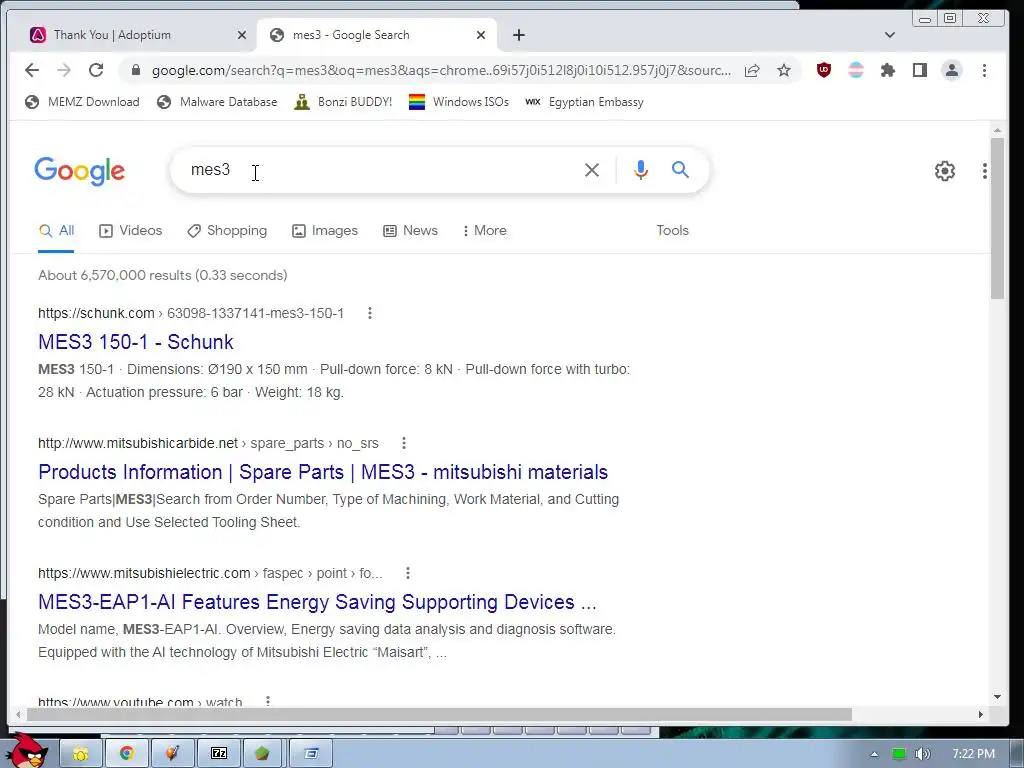Open Google apps dots beside settings gear

(x=985, y=171)
